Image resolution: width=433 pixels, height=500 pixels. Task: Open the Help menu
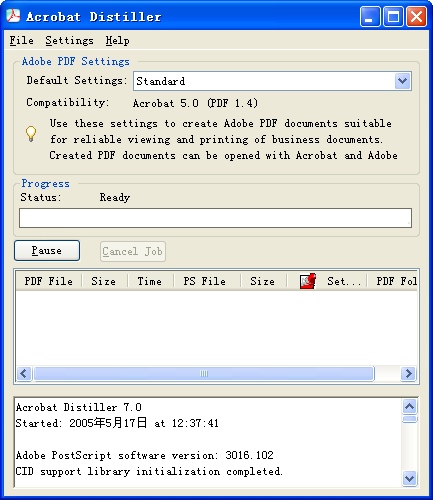point(117,41)
